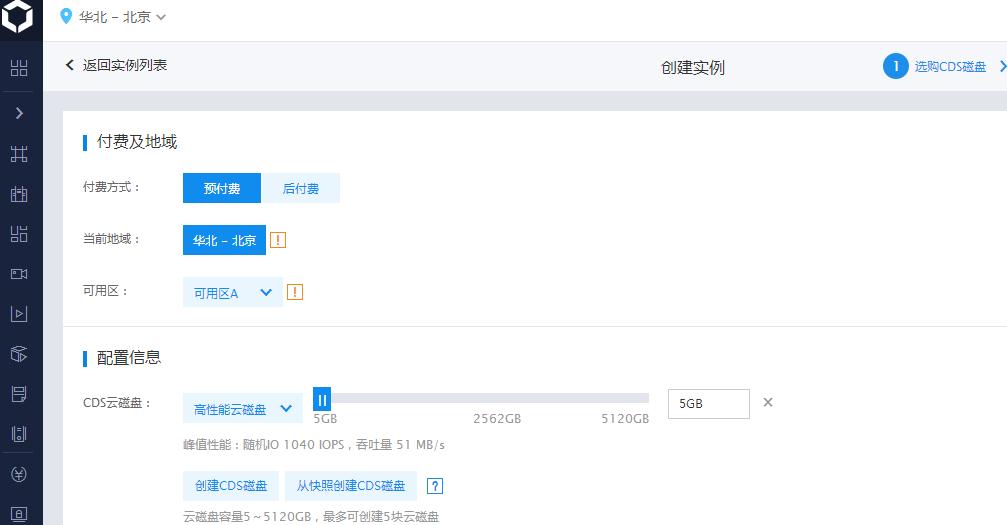
Task: Expand the sidebar with the arrow chevron
Action: [x=19, y=113]
